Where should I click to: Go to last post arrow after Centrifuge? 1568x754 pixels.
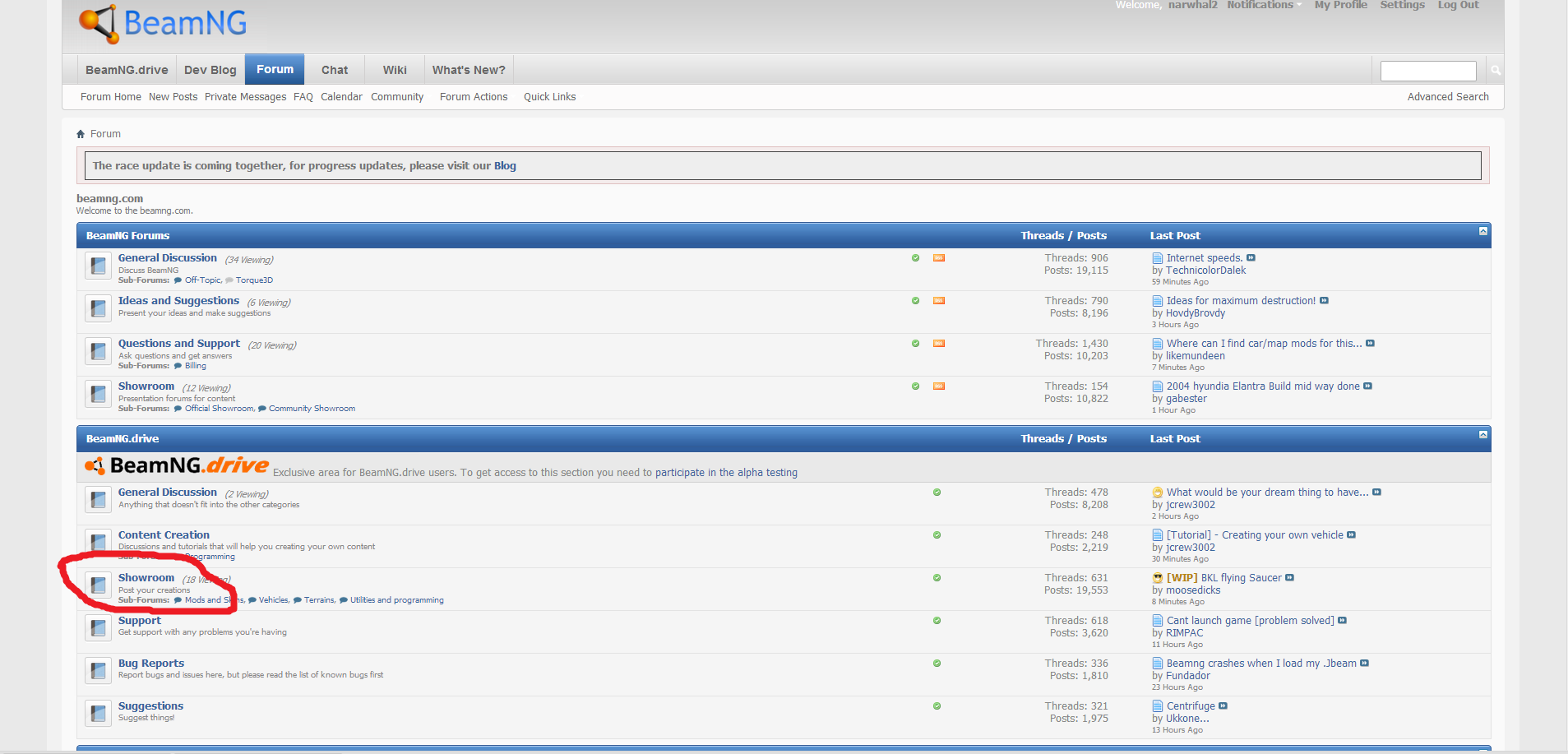point(1223,706)
